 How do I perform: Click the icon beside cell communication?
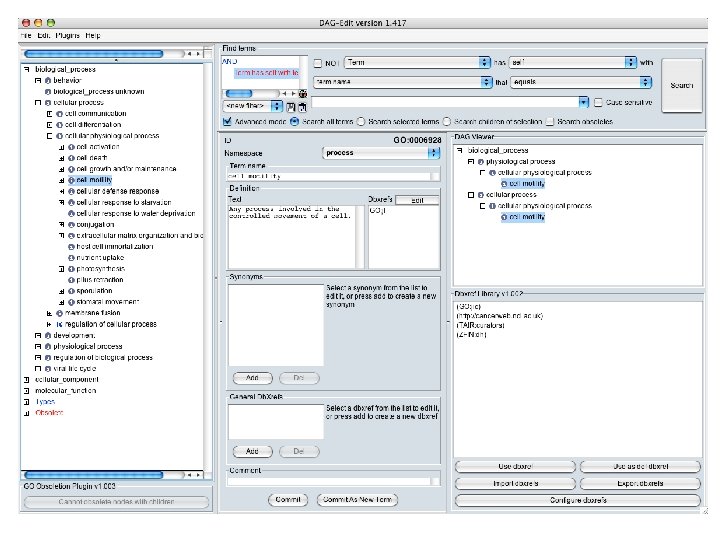point(59,113)
